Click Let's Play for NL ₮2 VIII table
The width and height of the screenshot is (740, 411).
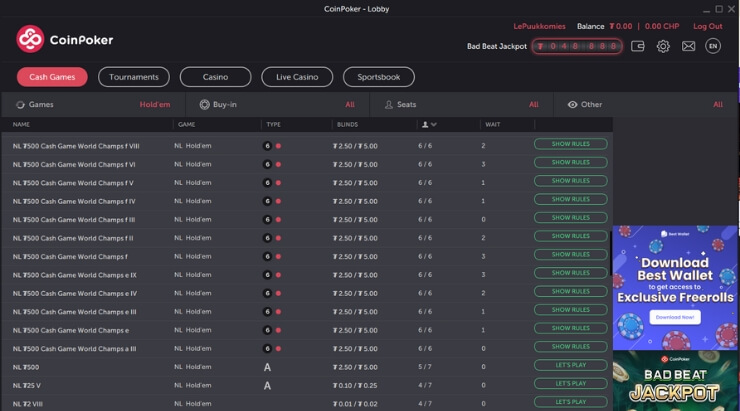tap(571, 402)
